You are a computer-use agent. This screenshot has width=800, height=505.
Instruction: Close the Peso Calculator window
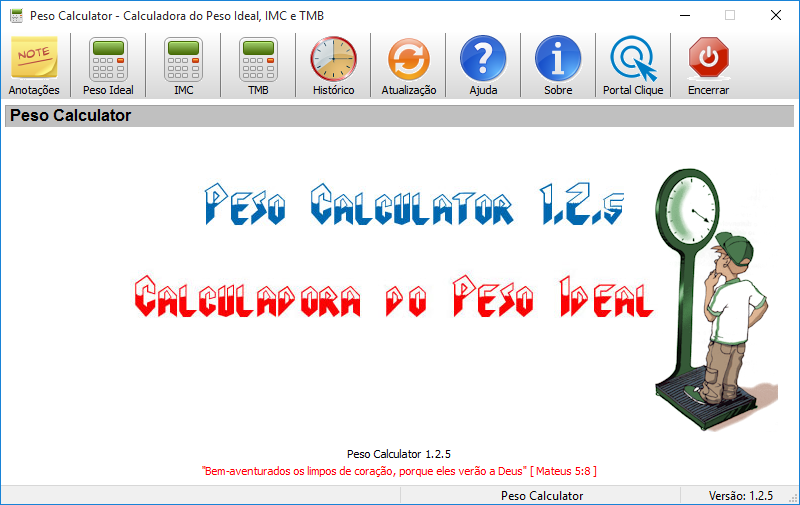(x=776, y=16)
